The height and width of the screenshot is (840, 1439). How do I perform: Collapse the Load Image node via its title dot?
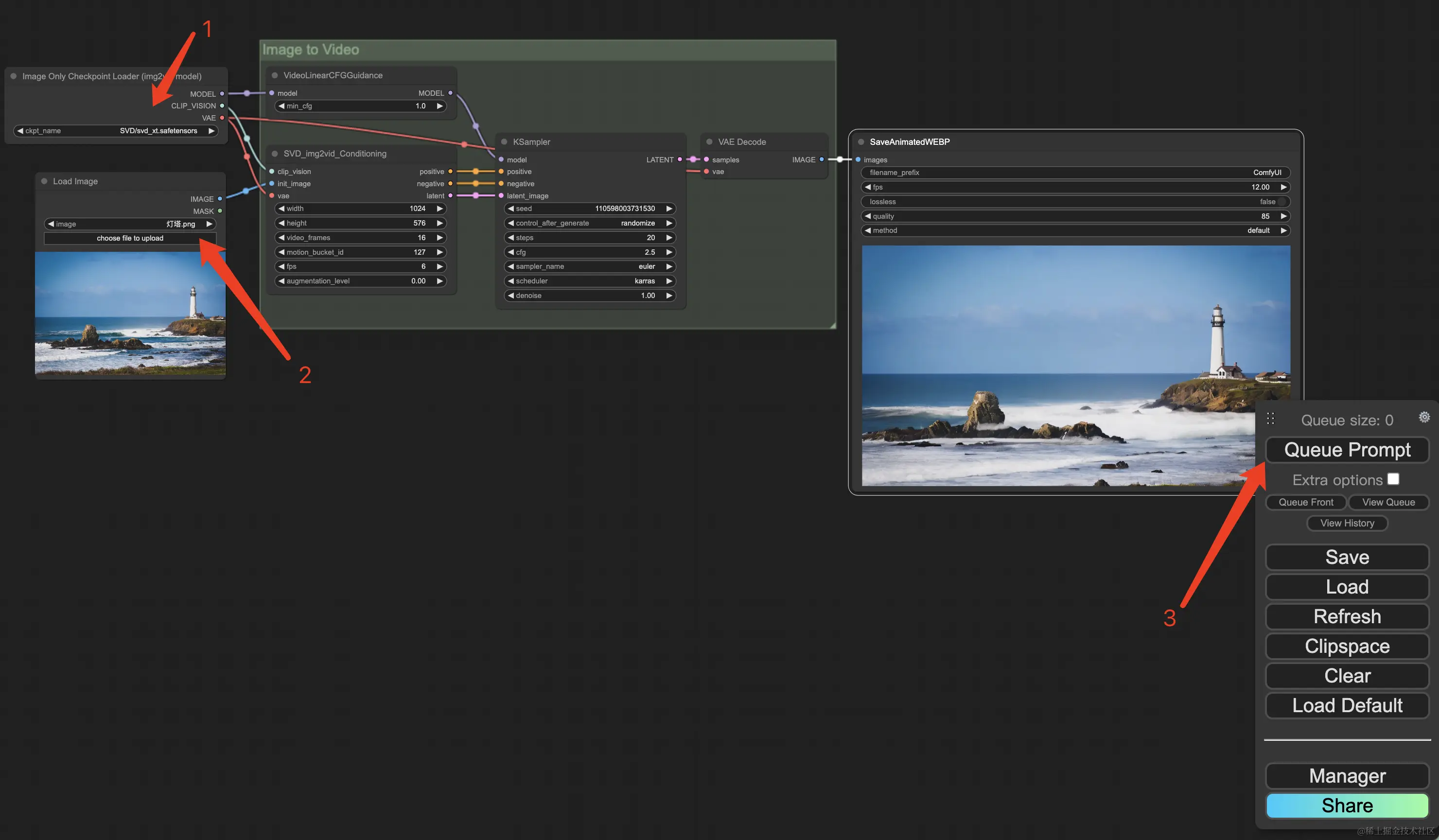[44, 181]
